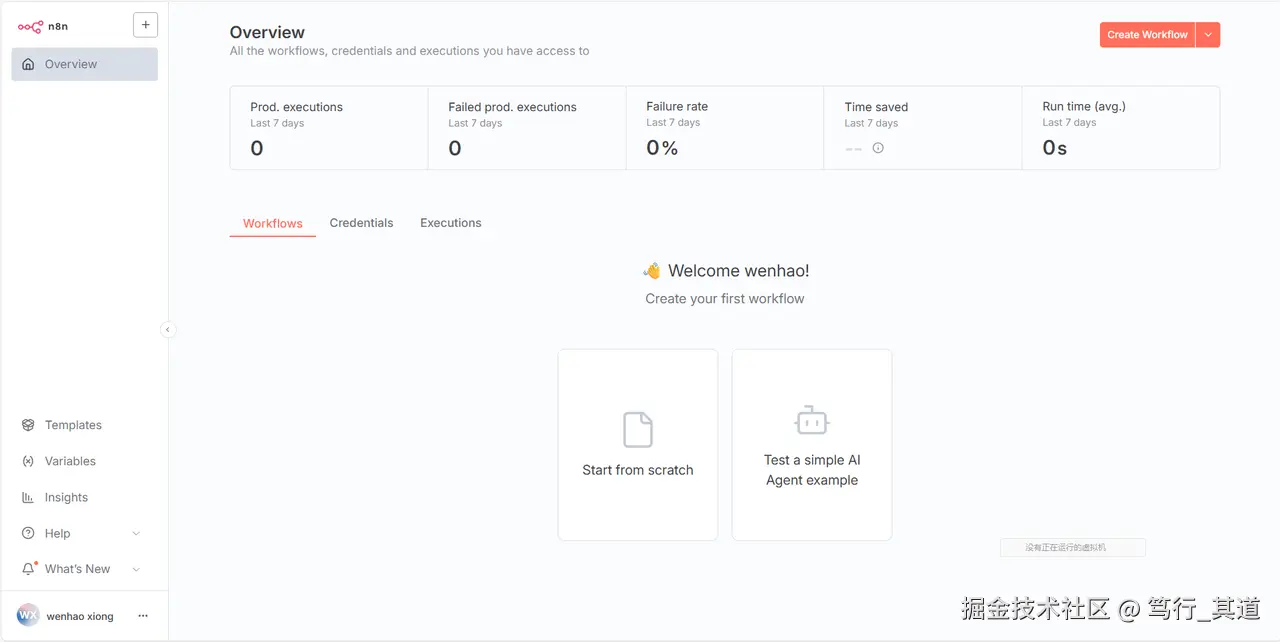
Task: Open Insights from the sidebar
Action: (x=66, y=497)
